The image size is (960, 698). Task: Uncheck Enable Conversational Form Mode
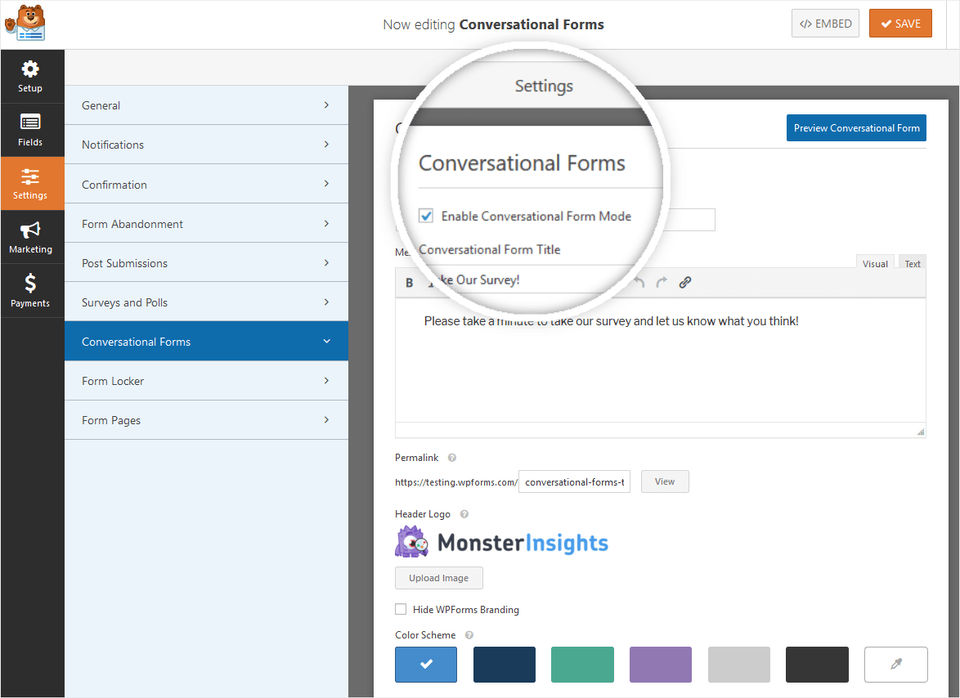point(426,216)
